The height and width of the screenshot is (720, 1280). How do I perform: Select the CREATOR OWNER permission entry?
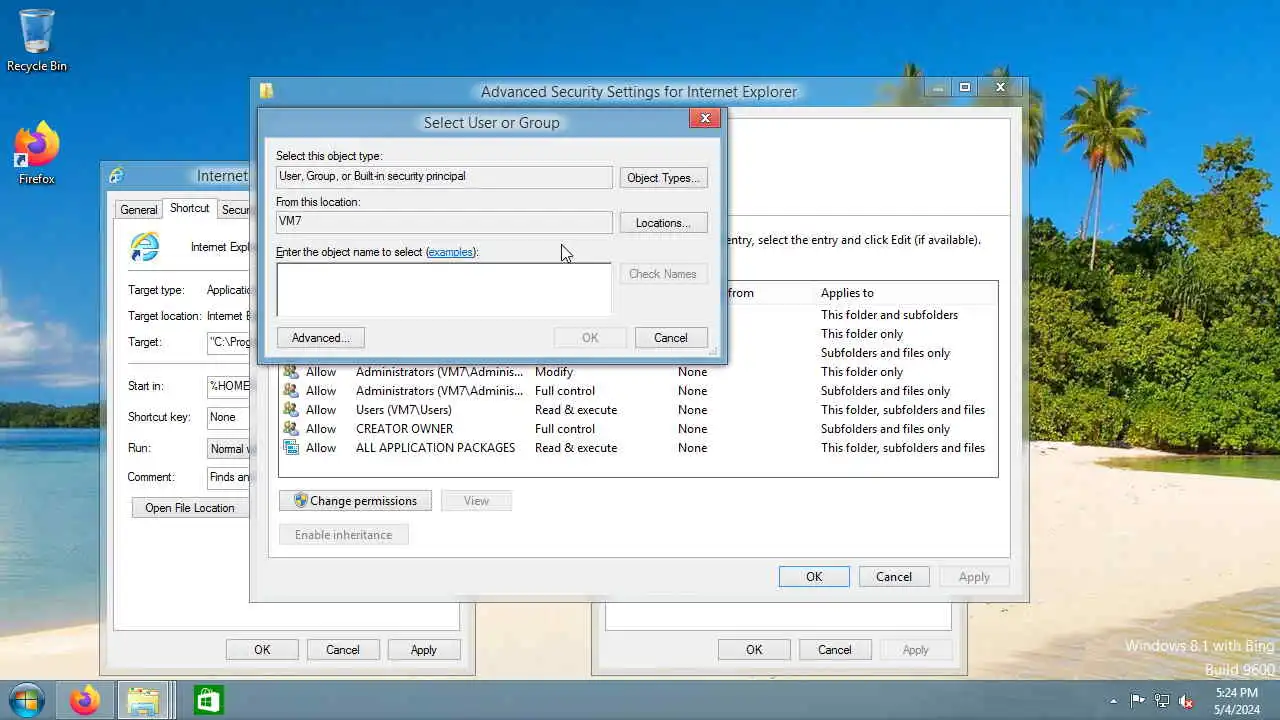[x=638, y=429]
